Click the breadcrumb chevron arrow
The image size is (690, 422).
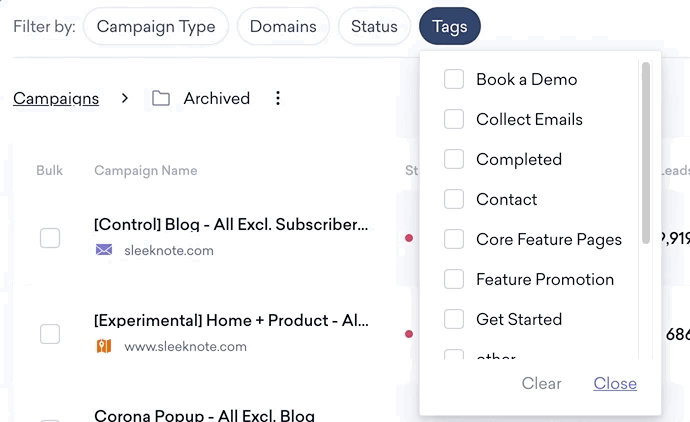tap(125, 98)
